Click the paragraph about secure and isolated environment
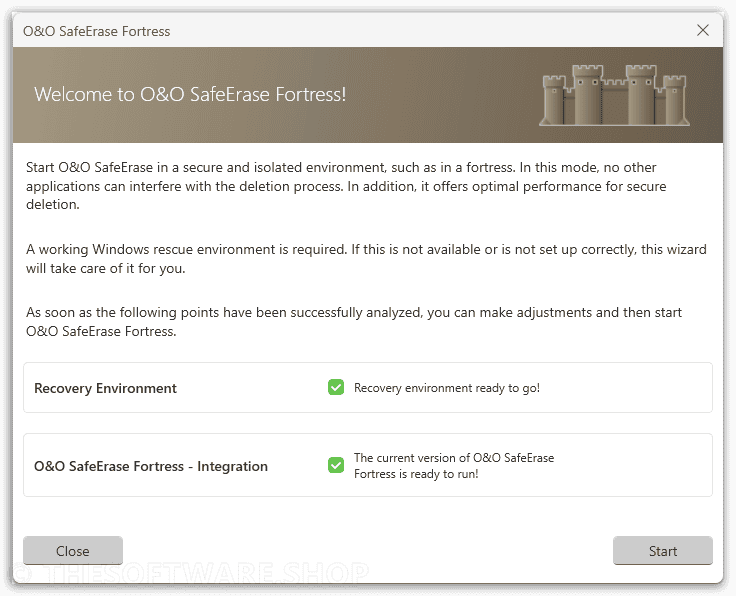This screenshot has height=596, width=736. point(346,186)
